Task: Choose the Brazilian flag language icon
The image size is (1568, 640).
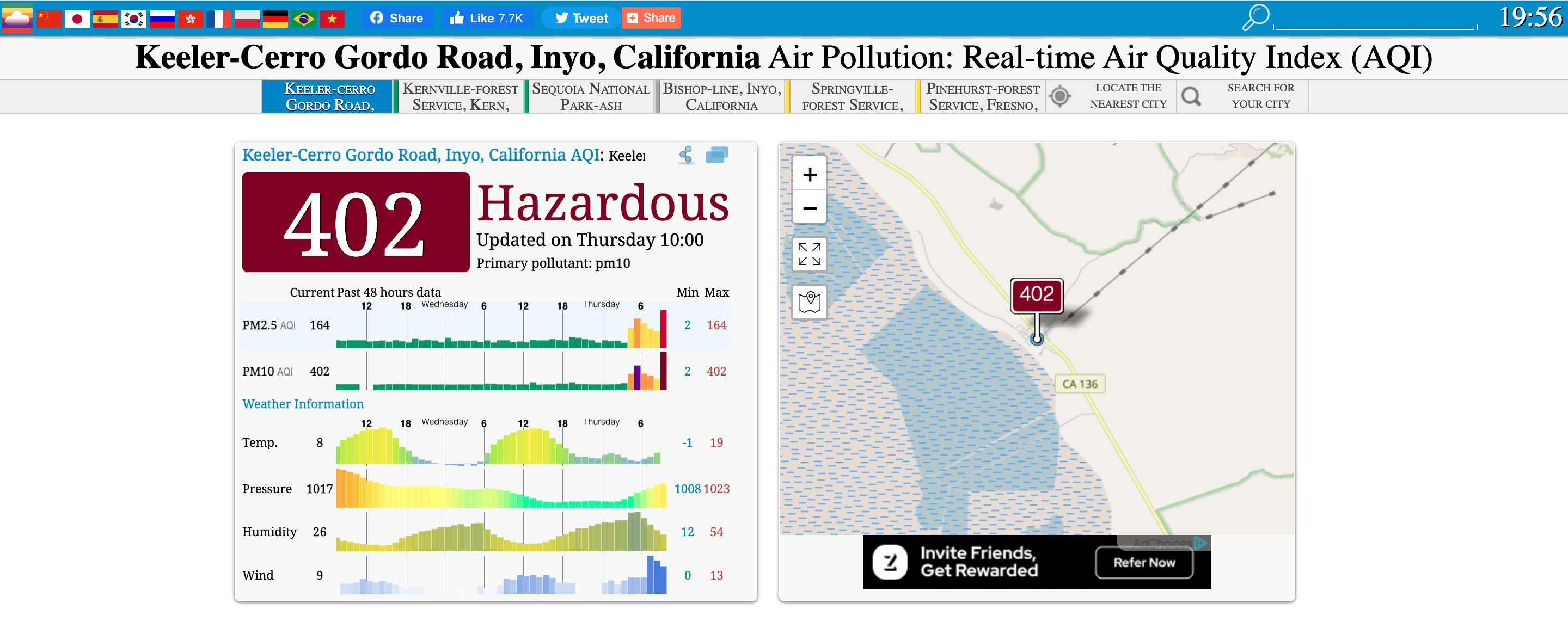Action: (x=303, y=19)
